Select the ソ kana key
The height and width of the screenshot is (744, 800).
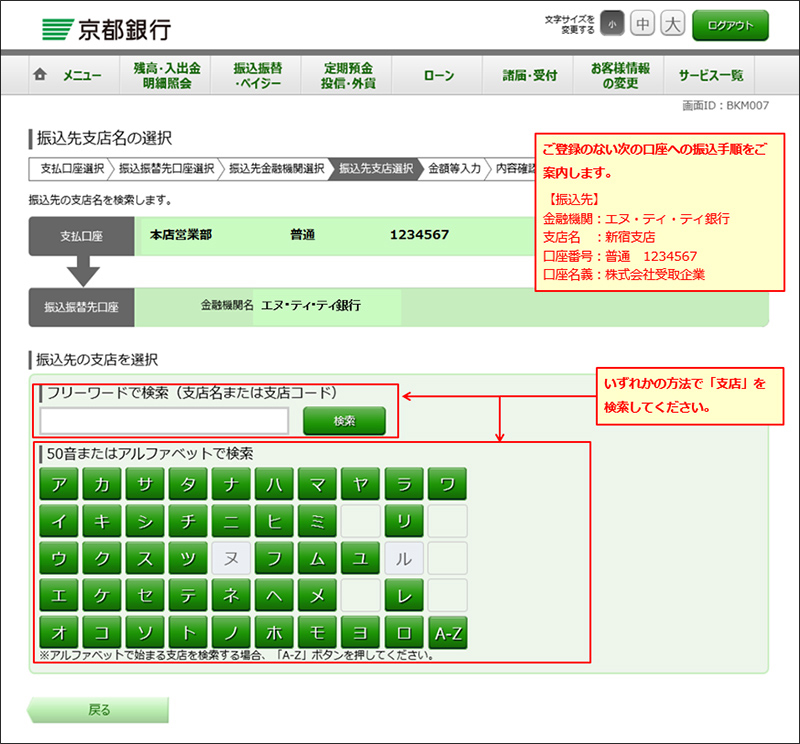click(145, 633)
